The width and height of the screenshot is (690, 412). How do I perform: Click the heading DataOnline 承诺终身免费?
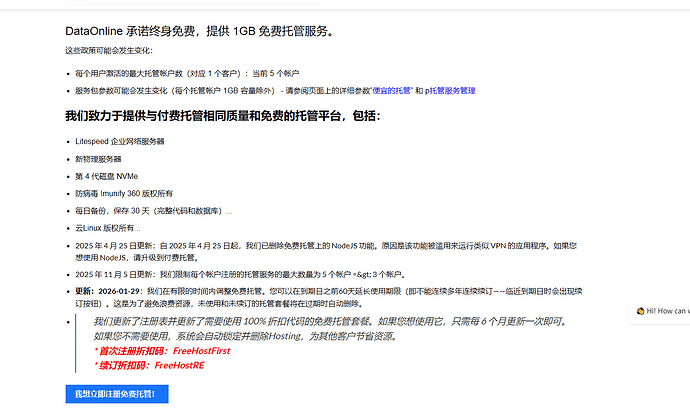tap(199, 31)
